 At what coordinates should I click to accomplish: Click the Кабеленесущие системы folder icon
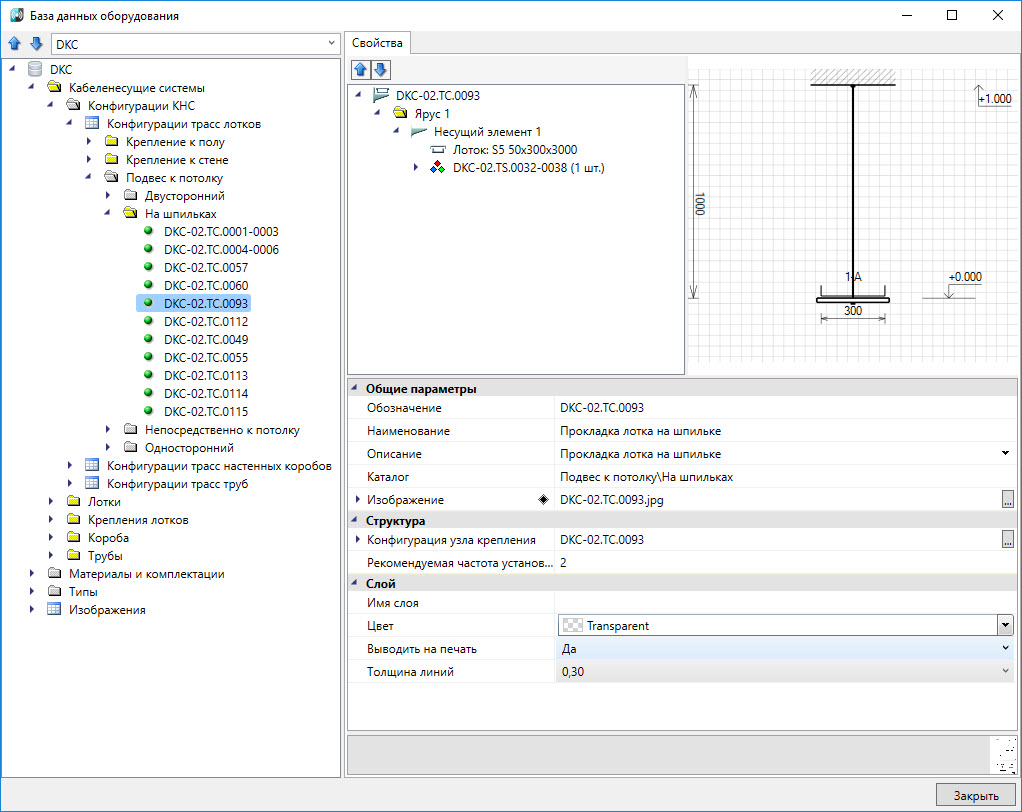[x=54, y=87]
